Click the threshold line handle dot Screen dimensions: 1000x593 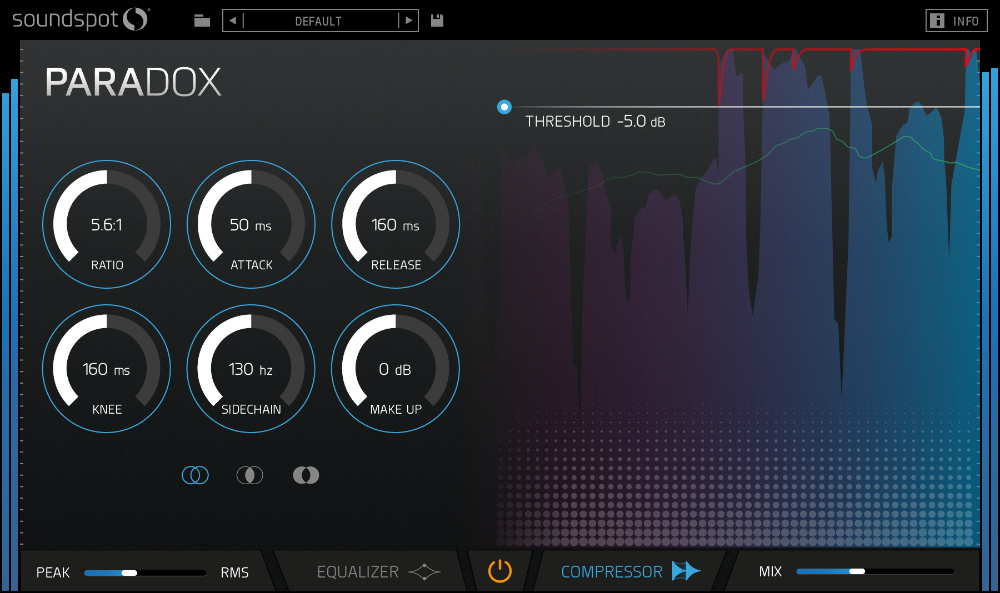[x=504, y=106]
